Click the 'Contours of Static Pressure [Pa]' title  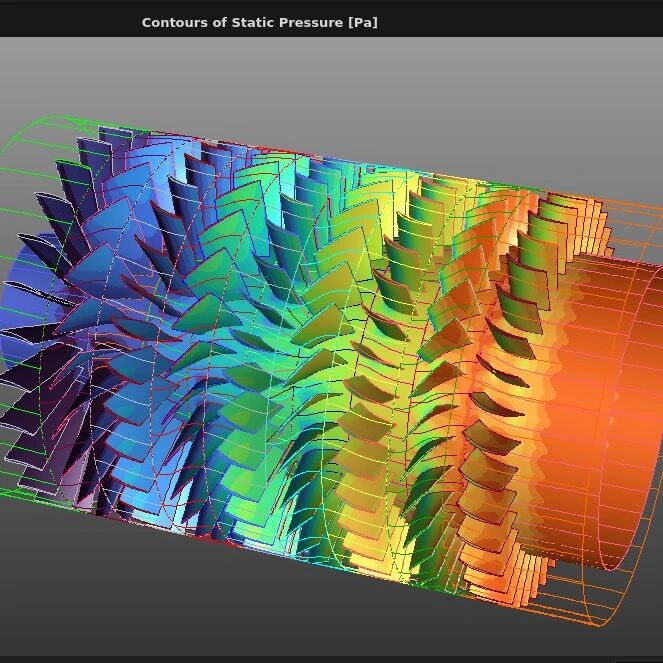pyautogui.click(x=260, y=22)
